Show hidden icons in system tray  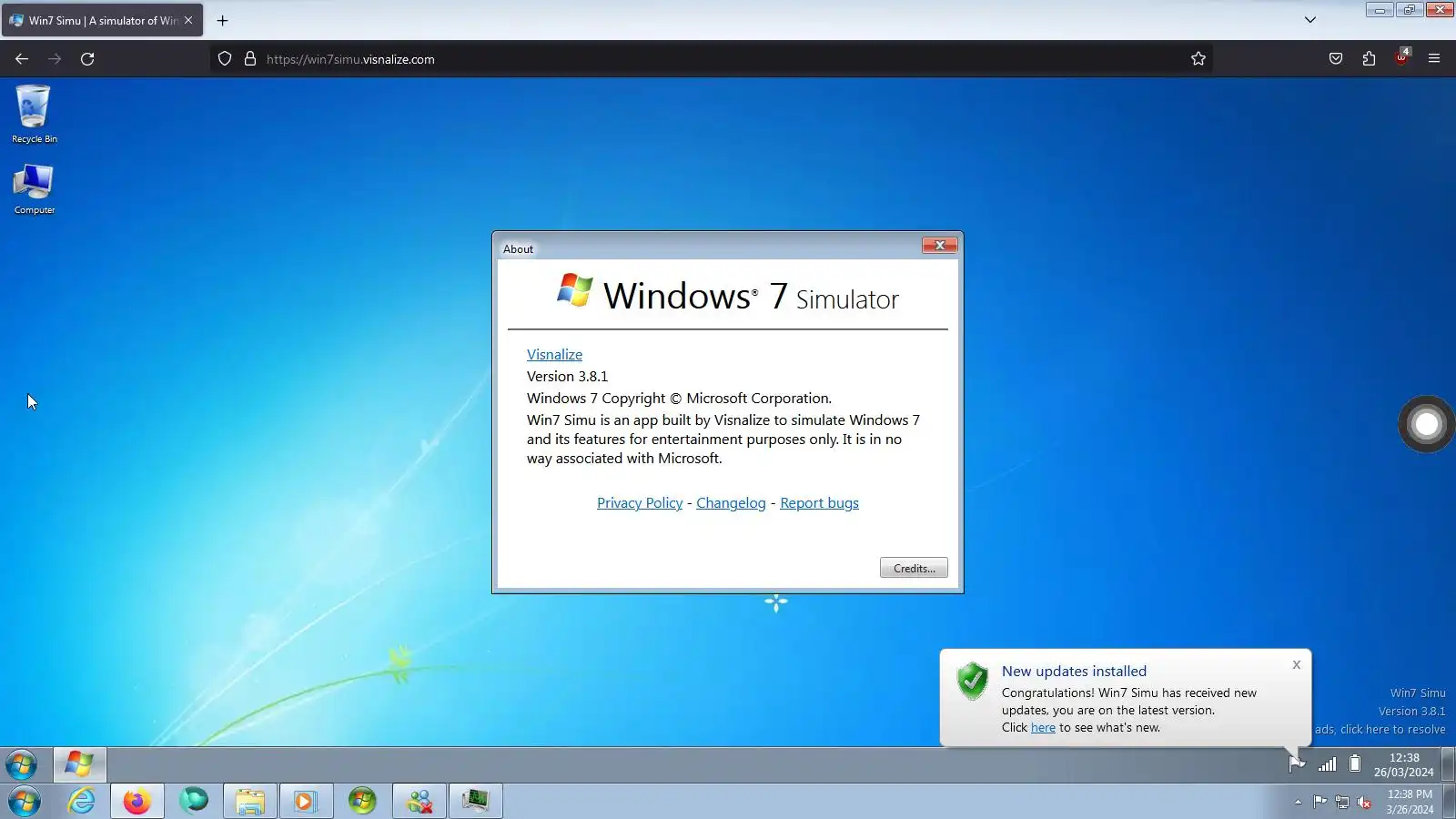[1298, 802]
